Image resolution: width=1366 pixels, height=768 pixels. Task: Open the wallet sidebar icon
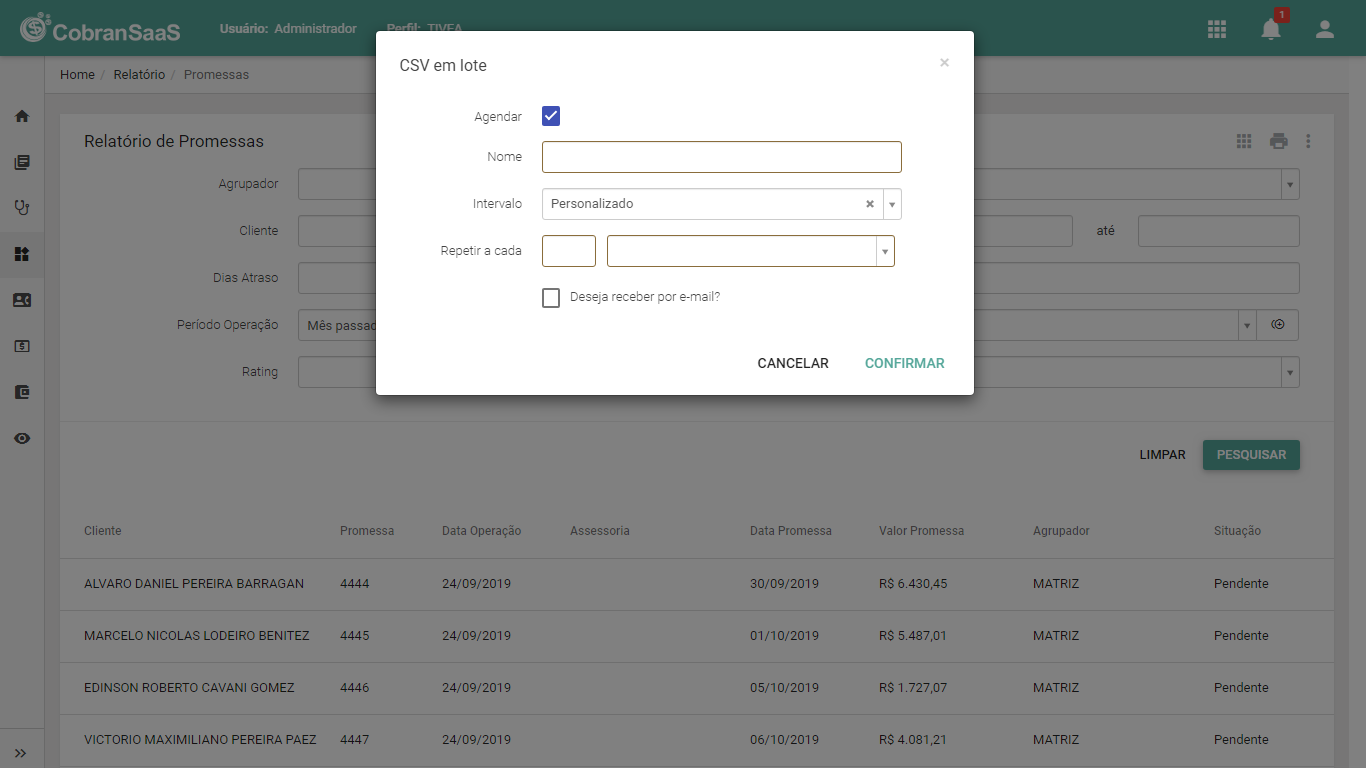pos(22,392)
